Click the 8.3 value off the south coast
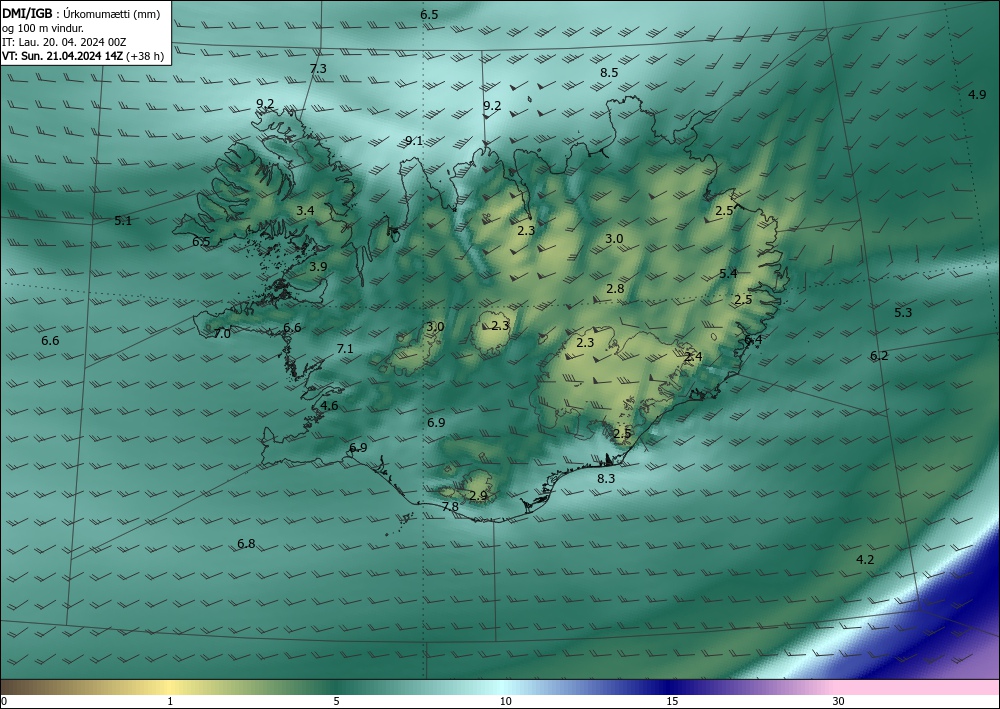1000x709 pixels. pos(606,478)
